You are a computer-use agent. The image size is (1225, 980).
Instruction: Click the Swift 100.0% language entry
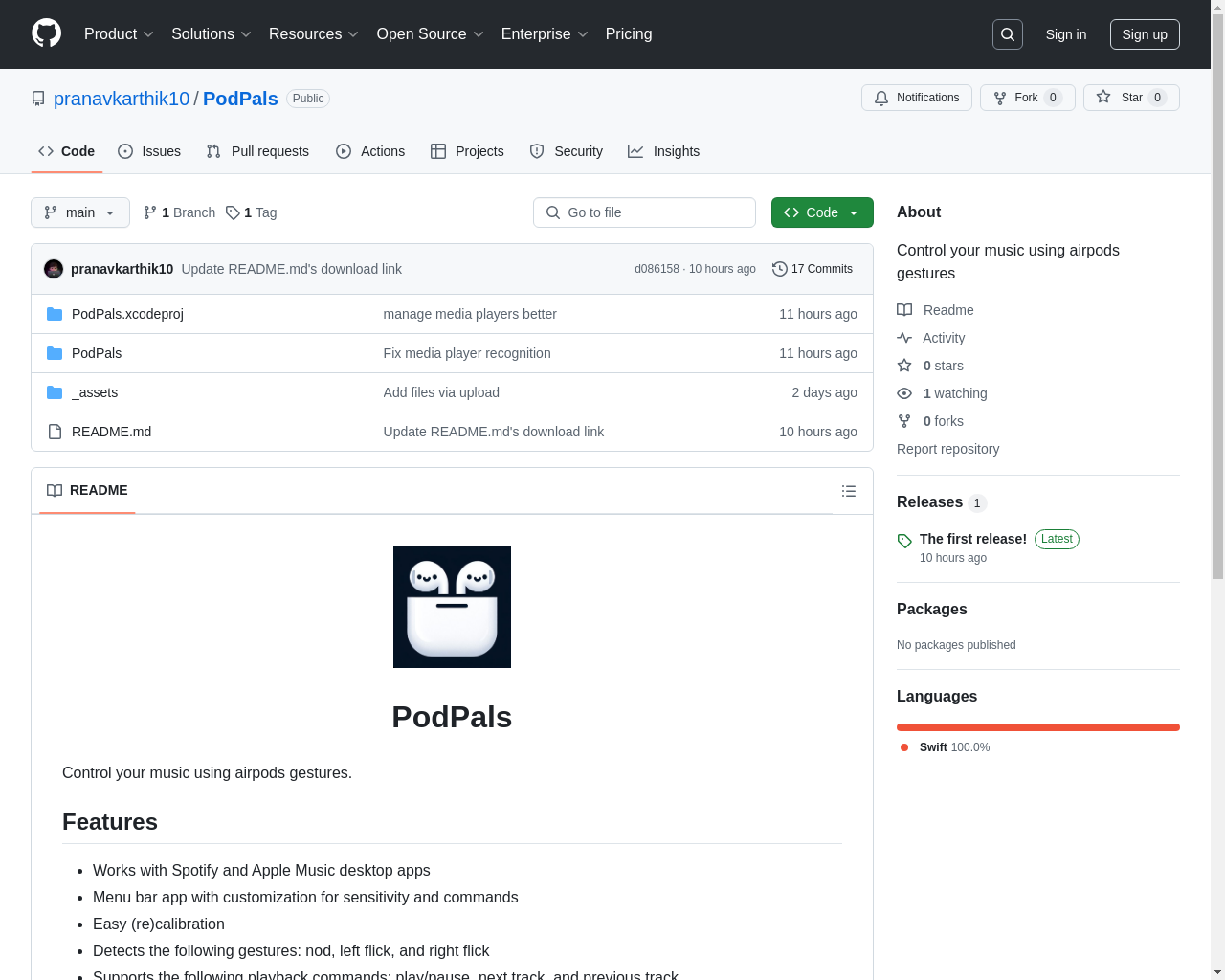coord(945,747)
